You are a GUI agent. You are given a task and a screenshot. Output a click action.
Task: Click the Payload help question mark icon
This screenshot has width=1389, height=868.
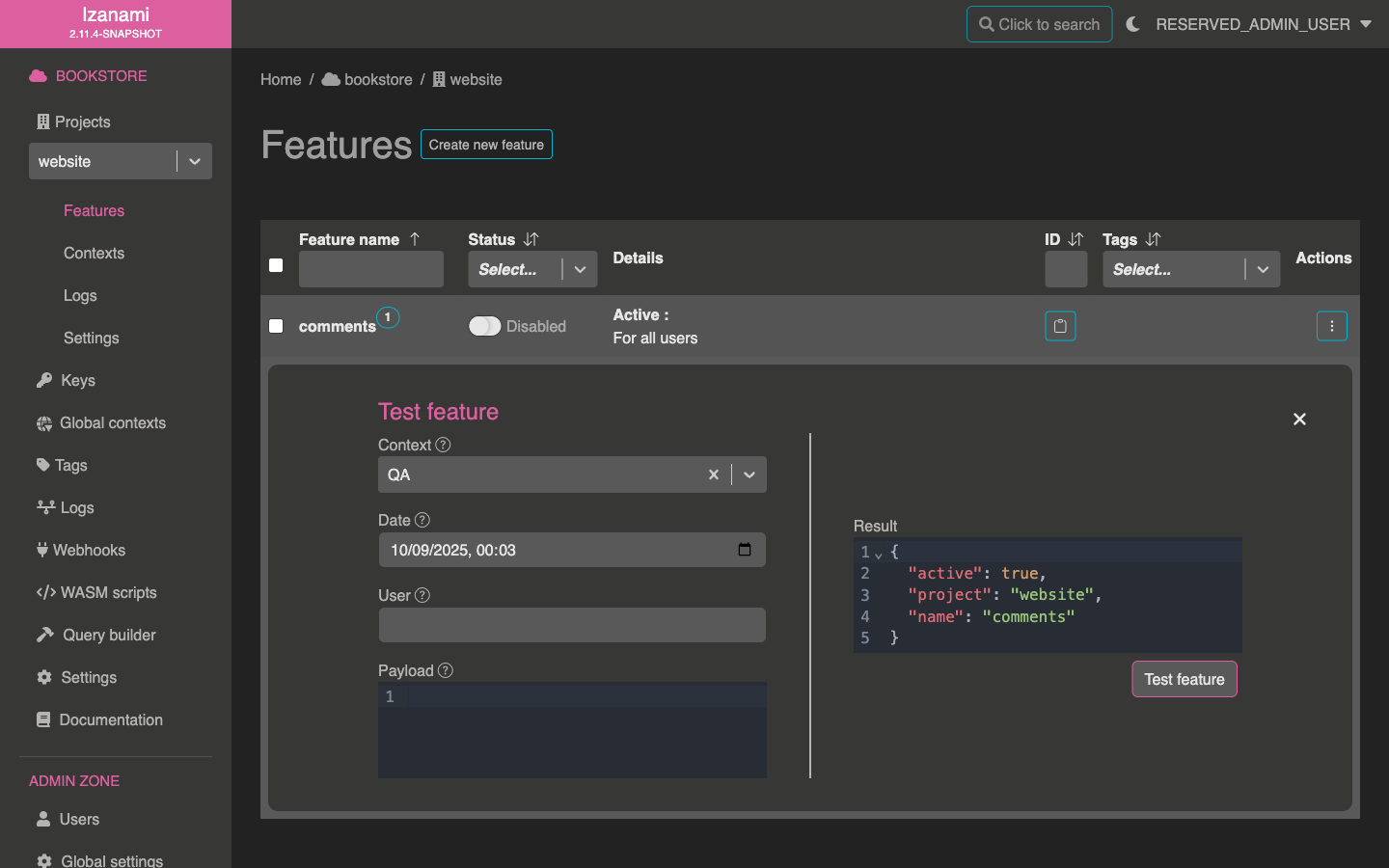tap(445, 670)
